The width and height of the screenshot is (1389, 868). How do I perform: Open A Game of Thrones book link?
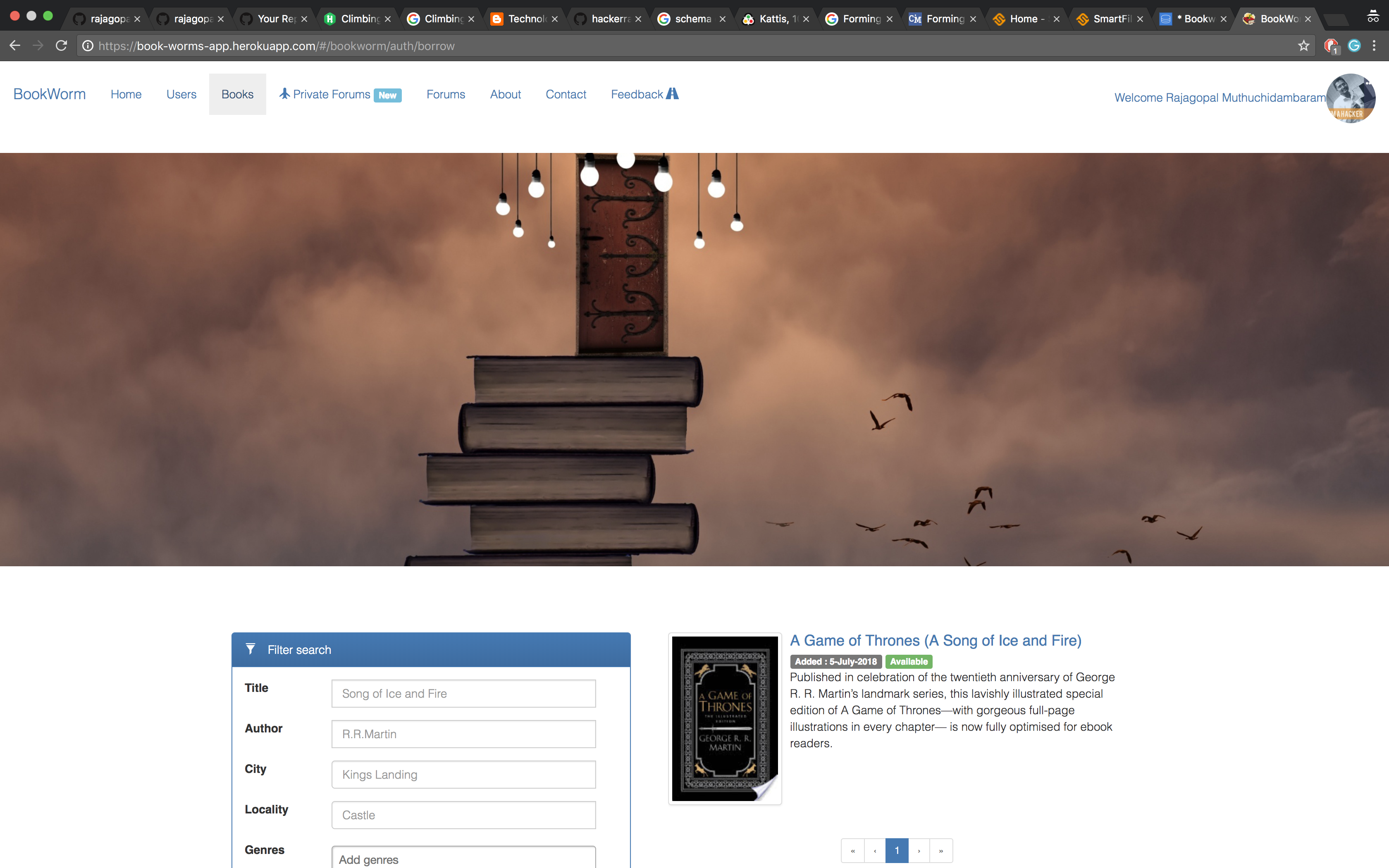[x=935, y=640]
